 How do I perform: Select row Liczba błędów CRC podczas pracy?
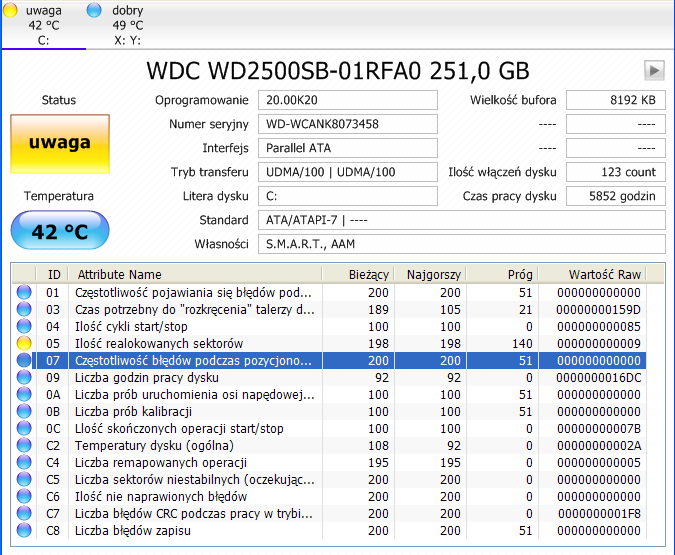[329, 513]
